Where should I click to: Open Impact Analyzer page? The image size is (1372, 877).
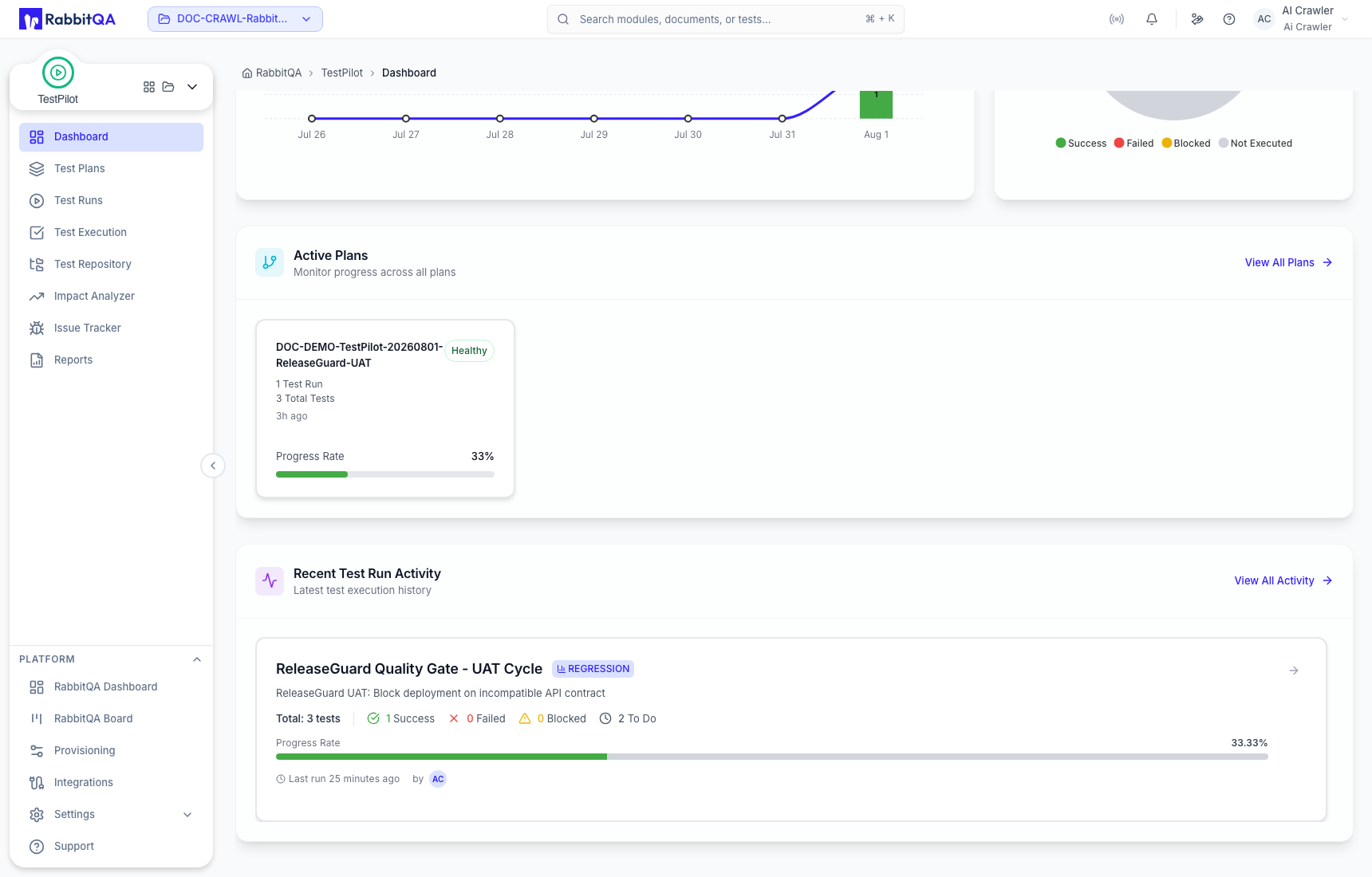[x=111, y=296]
